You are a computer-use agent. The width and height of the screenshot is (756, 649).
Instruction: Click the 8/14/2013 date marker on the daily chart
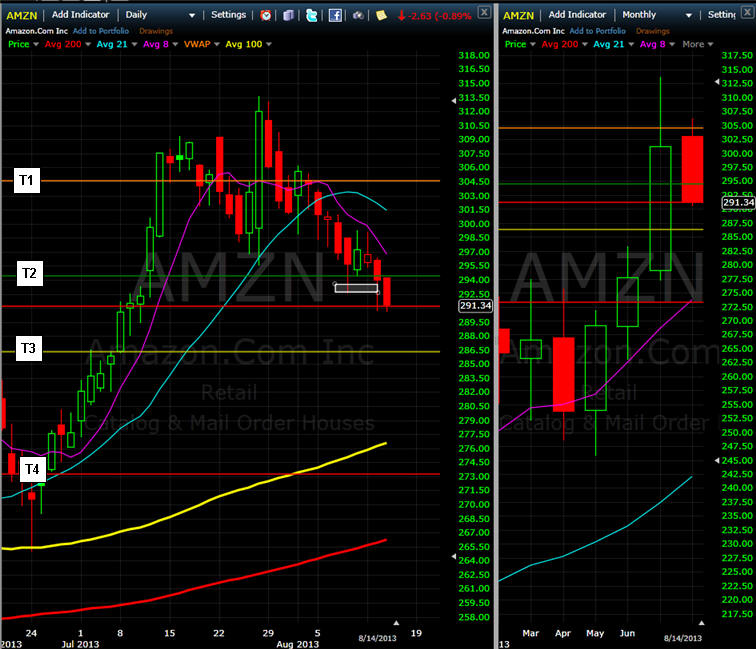point(377,638)
